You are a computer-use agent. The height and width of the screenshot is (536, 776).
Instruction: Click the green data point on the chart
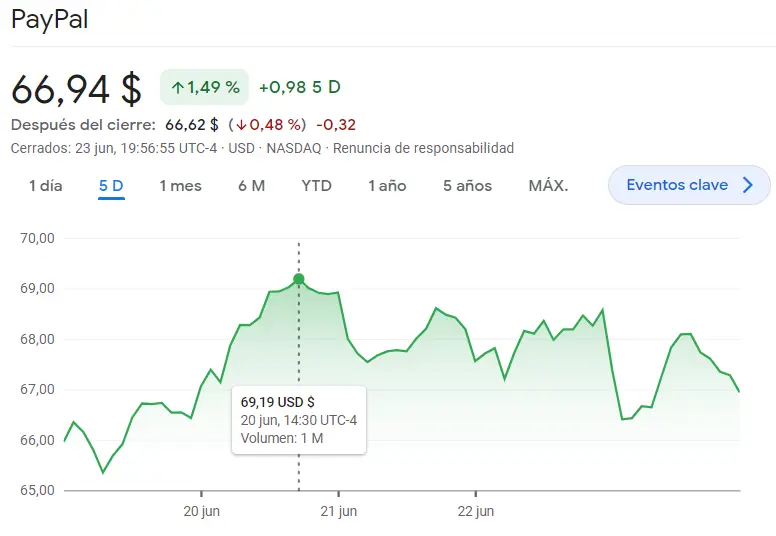click(298, 279)
